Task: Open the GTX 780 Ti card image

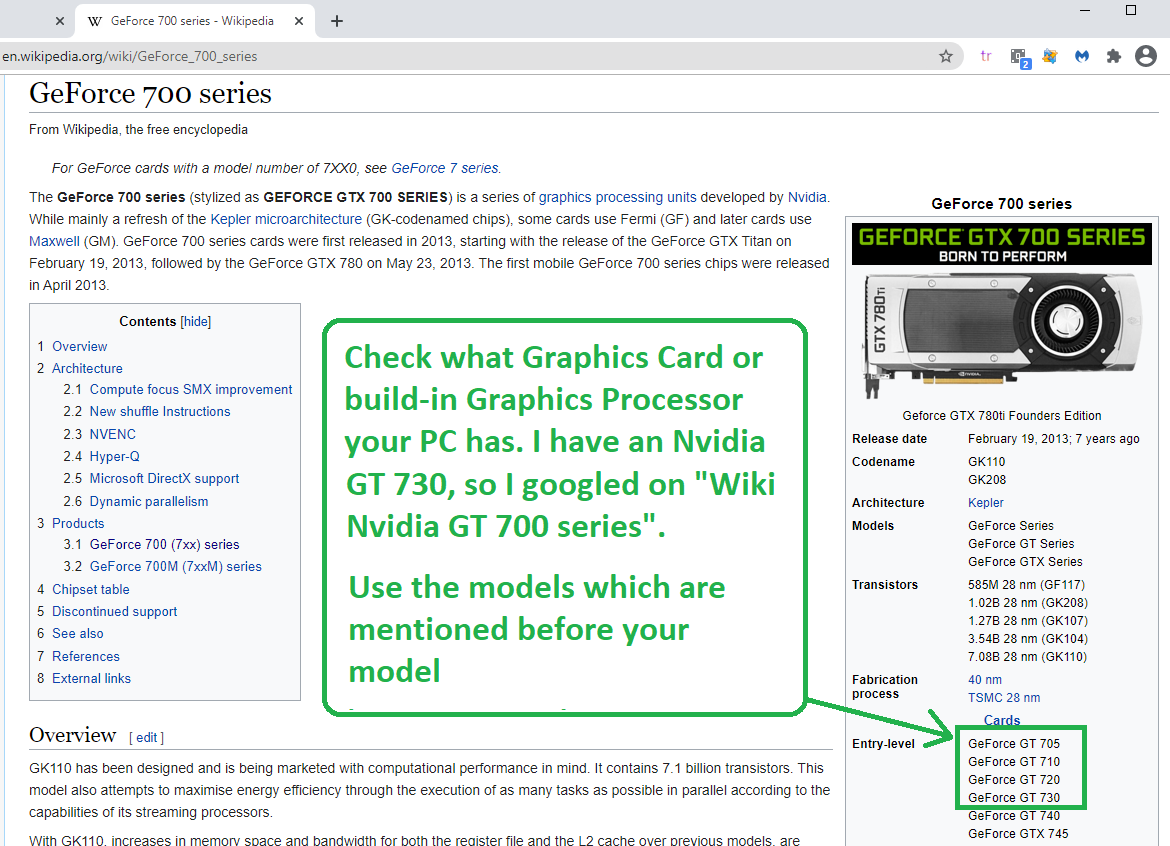Action: [1001, 336]
